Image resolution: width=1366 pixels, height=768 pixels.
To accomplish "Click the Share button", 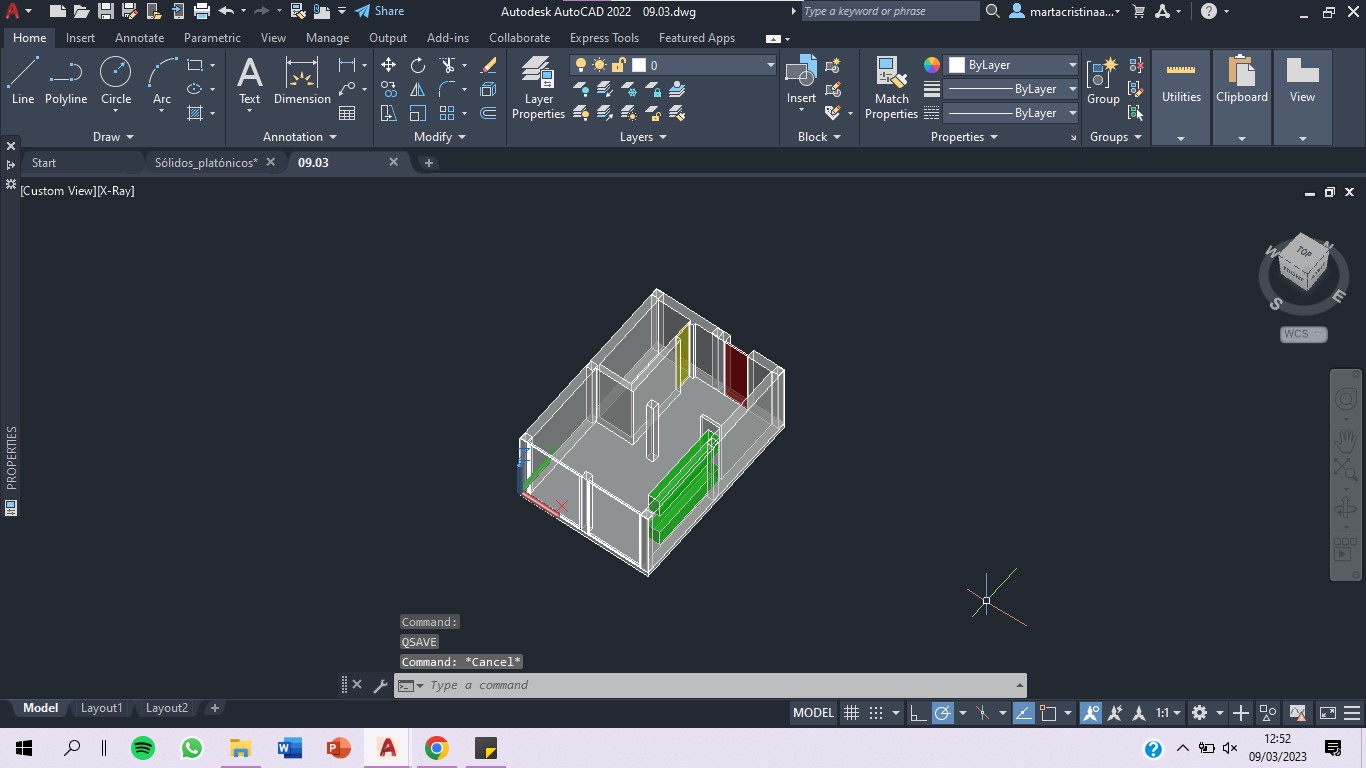I will [x=379, y=11].
